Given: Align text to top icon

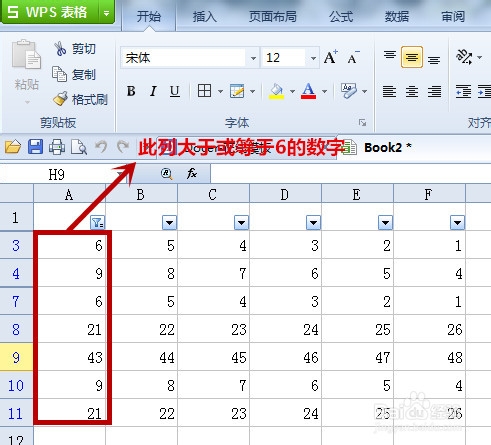Looking at the screenshot, I should click(x=390, y=56).
